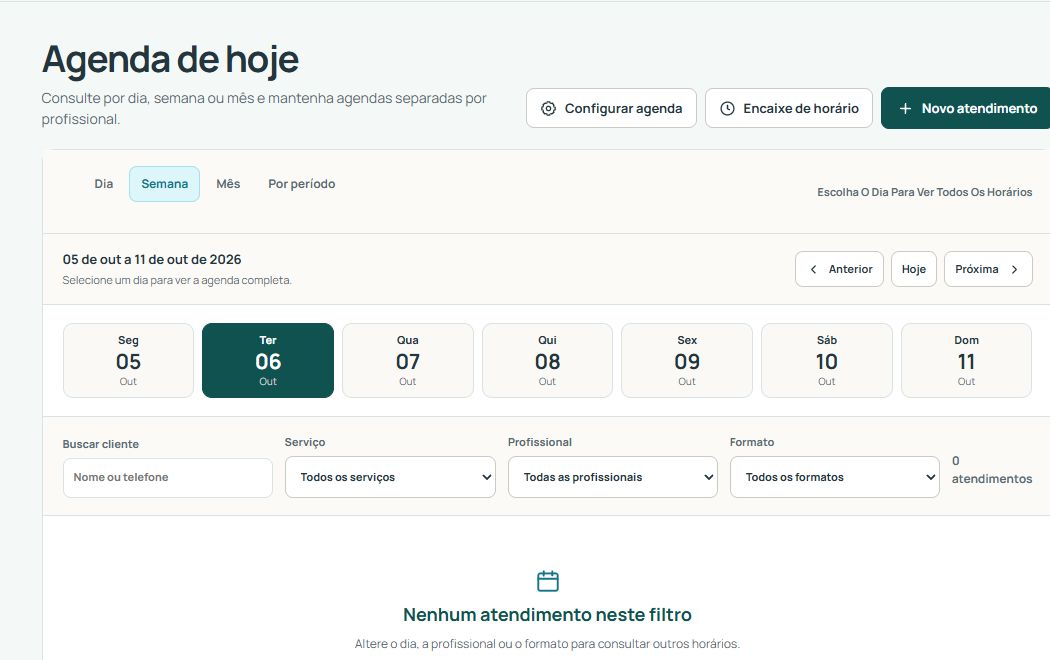The width and height of the screenshot is (1050, 660).
Task: Go to the Anterior week
Action: click(840, 269)
